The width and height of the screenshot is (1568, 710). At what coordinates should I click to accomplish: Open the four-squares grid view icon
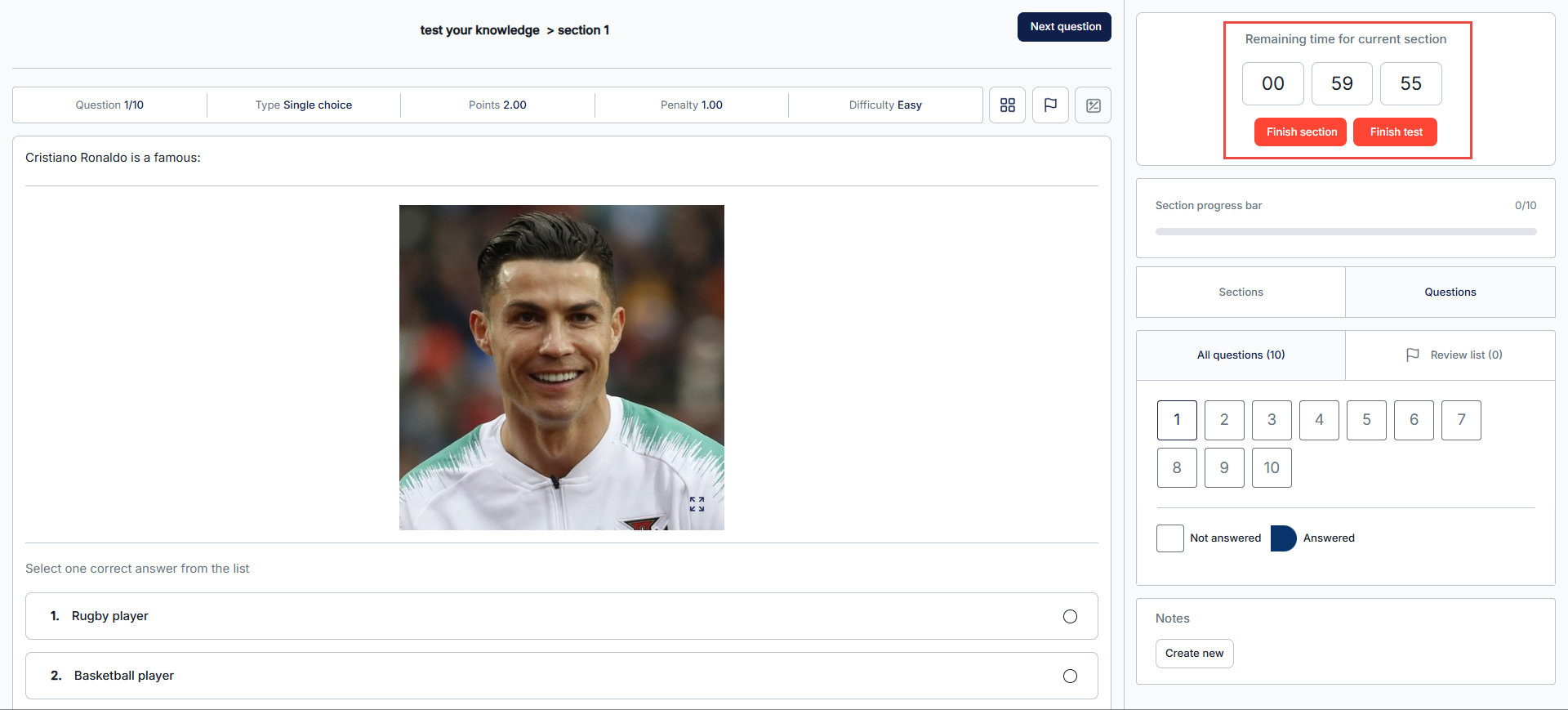[x=1007, y=105]
